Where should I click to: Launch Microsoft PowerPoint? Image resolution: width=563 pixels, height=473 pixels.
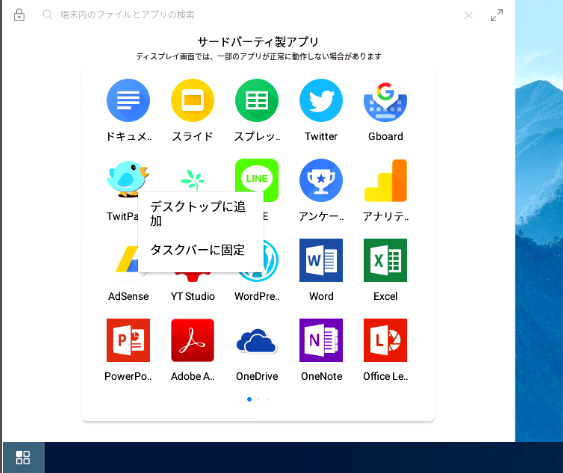pyautogui.click(x=128, y=340)
